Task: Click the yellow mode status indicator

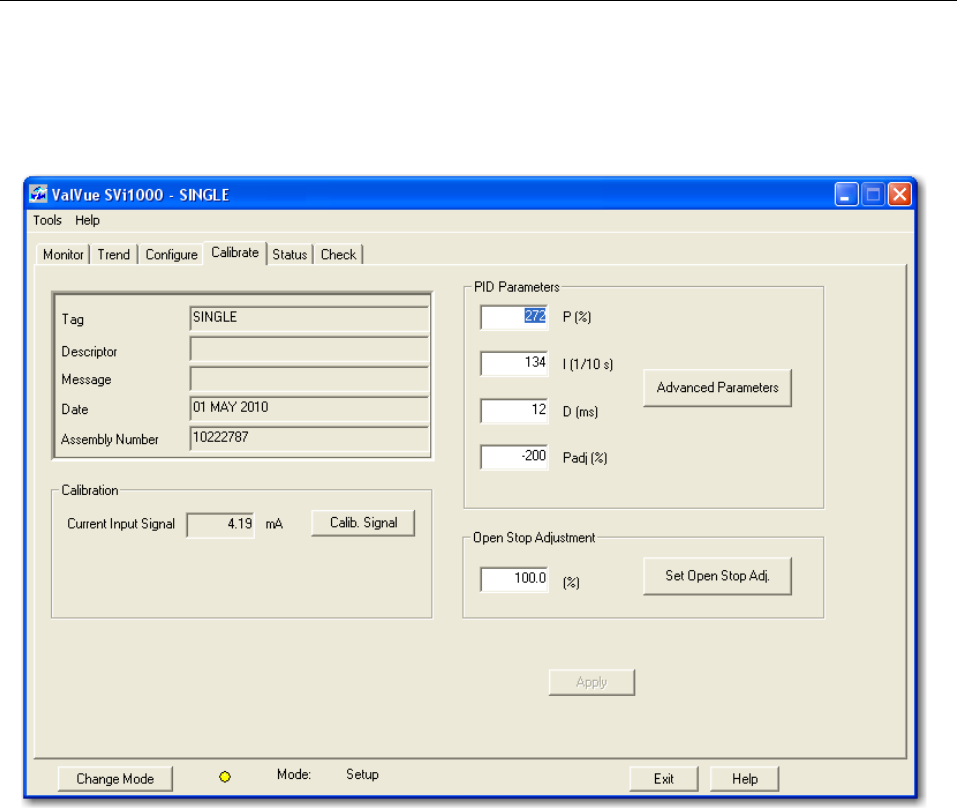Action: (225, 777)
